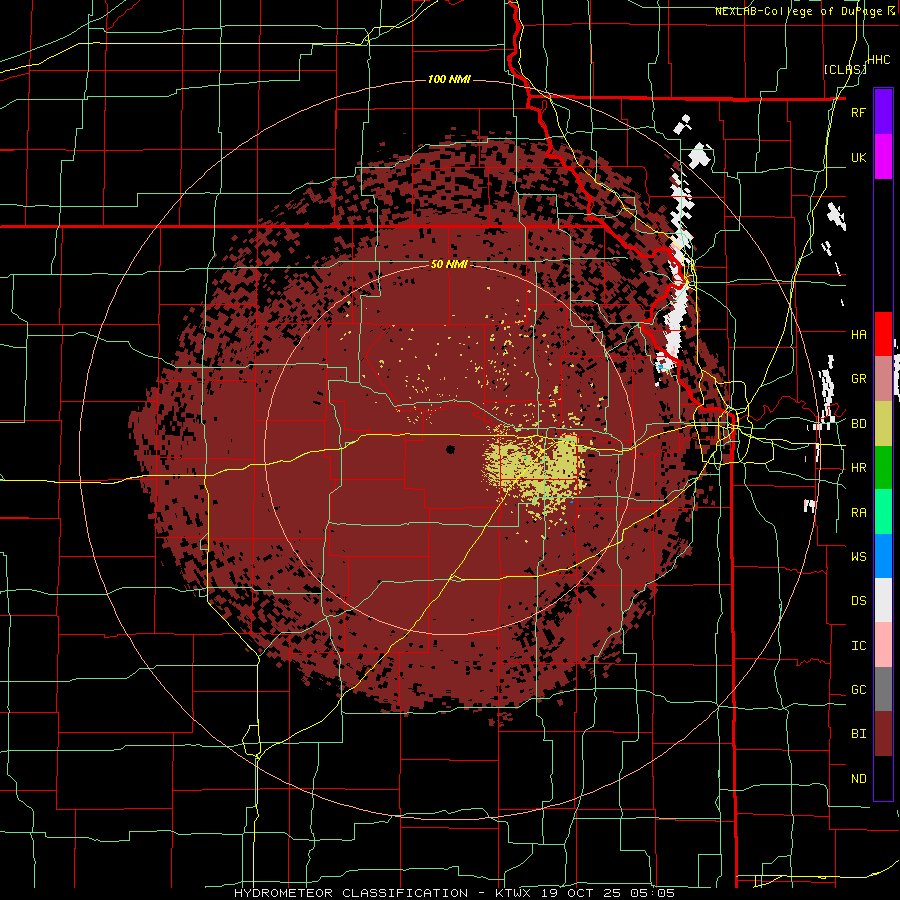This screenshot has width=900, height=900.
Task: Click the ND legend label
Action: click(x=858, y=779)
